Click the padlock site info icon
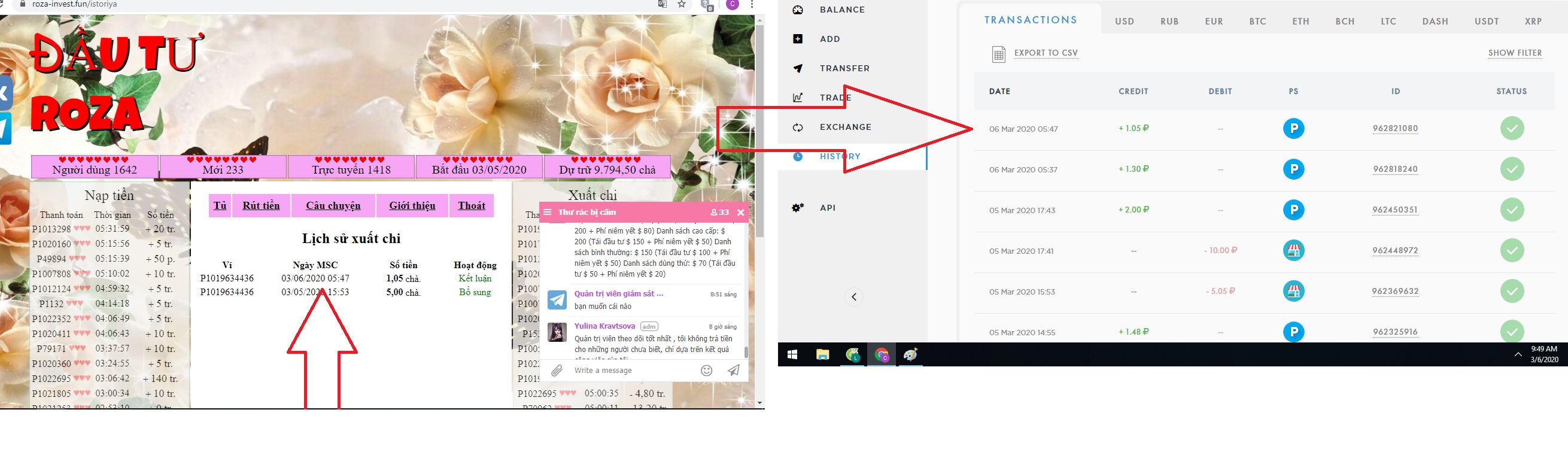 pyautogui.click(x=23, y=4)
